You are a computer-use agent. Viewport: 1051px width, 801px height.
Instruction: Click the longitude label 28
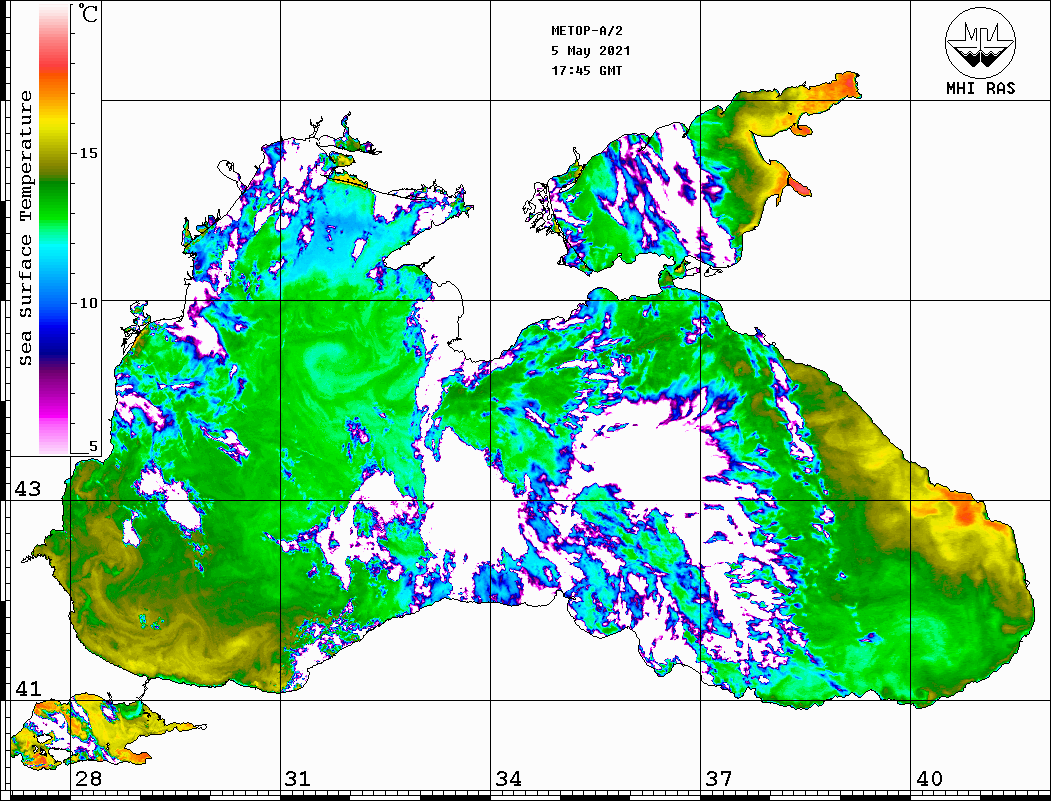(88, 778)
